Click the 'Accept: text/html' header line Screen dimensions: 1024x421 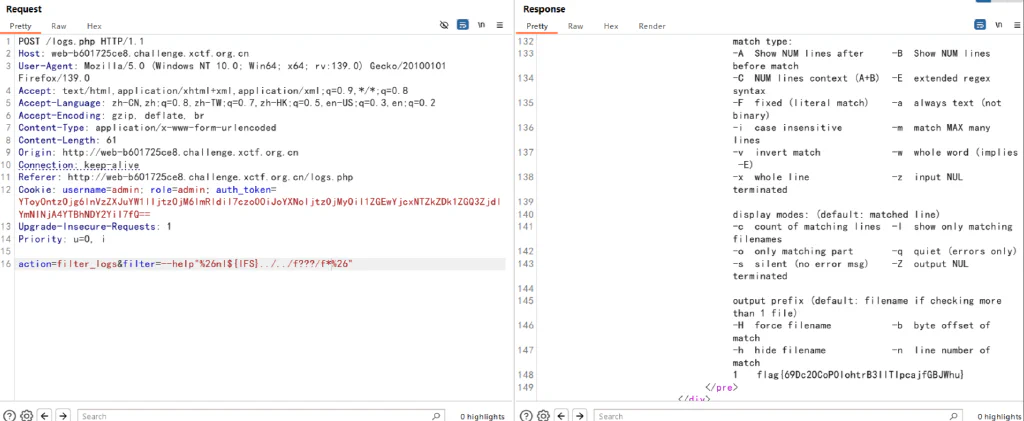coord(213,91)
